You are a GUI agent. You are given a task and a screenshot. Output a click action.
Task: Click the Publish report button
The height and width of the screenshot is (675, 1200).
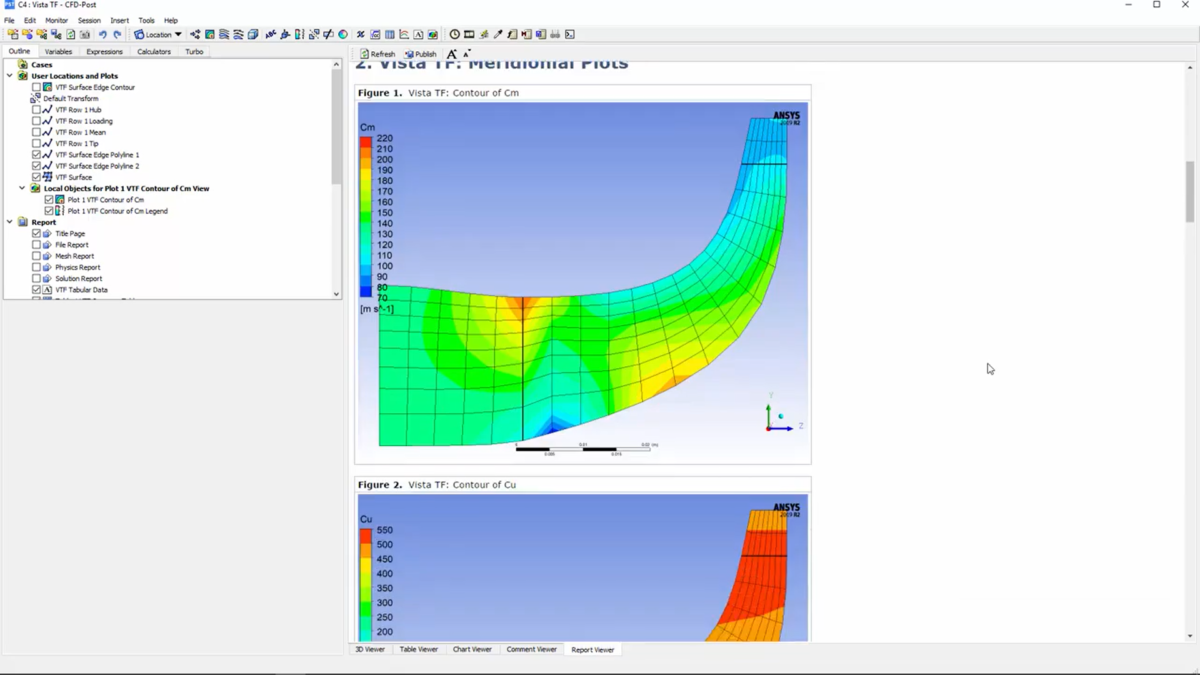click(x=421, y=54)
